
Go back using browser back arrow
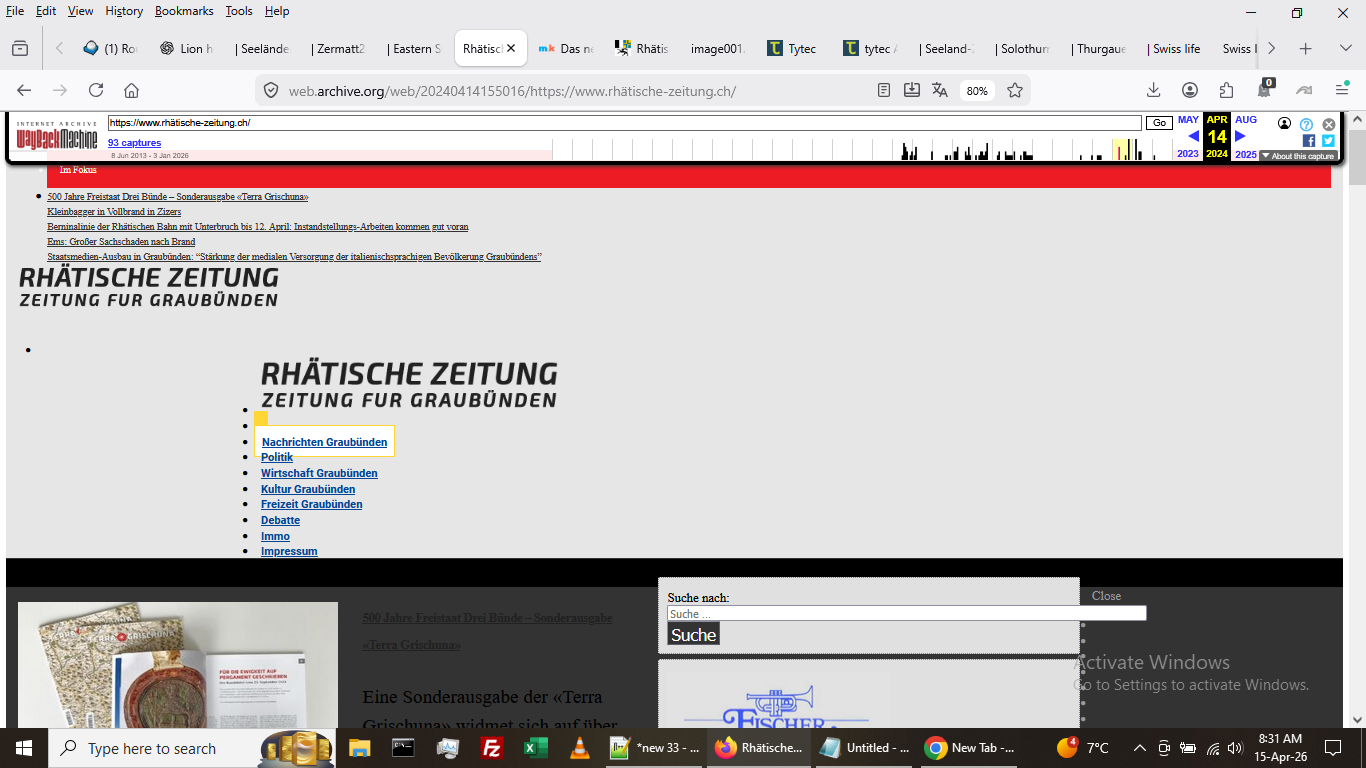[24, 90]
